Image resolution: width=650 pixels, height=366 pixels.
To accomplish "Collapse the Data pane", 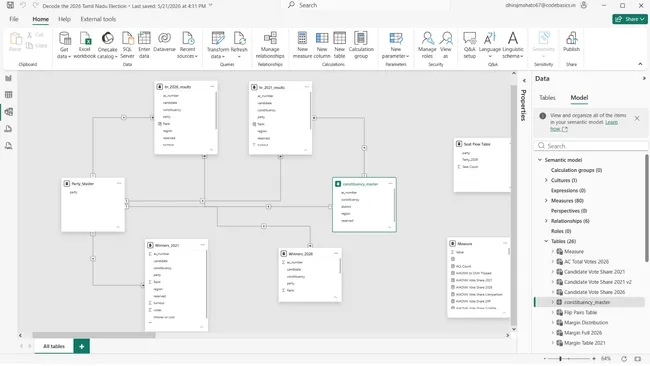I will (x=644, y=78).
